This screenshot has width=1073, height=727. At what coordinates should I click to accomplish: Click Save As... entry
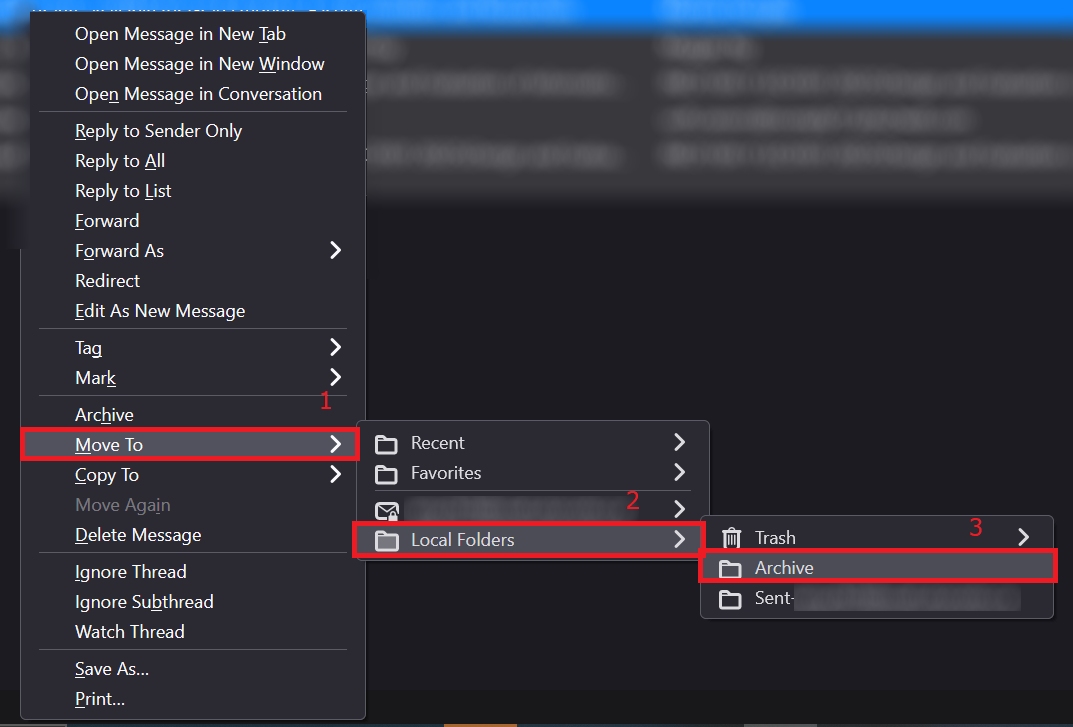(193, 669)
